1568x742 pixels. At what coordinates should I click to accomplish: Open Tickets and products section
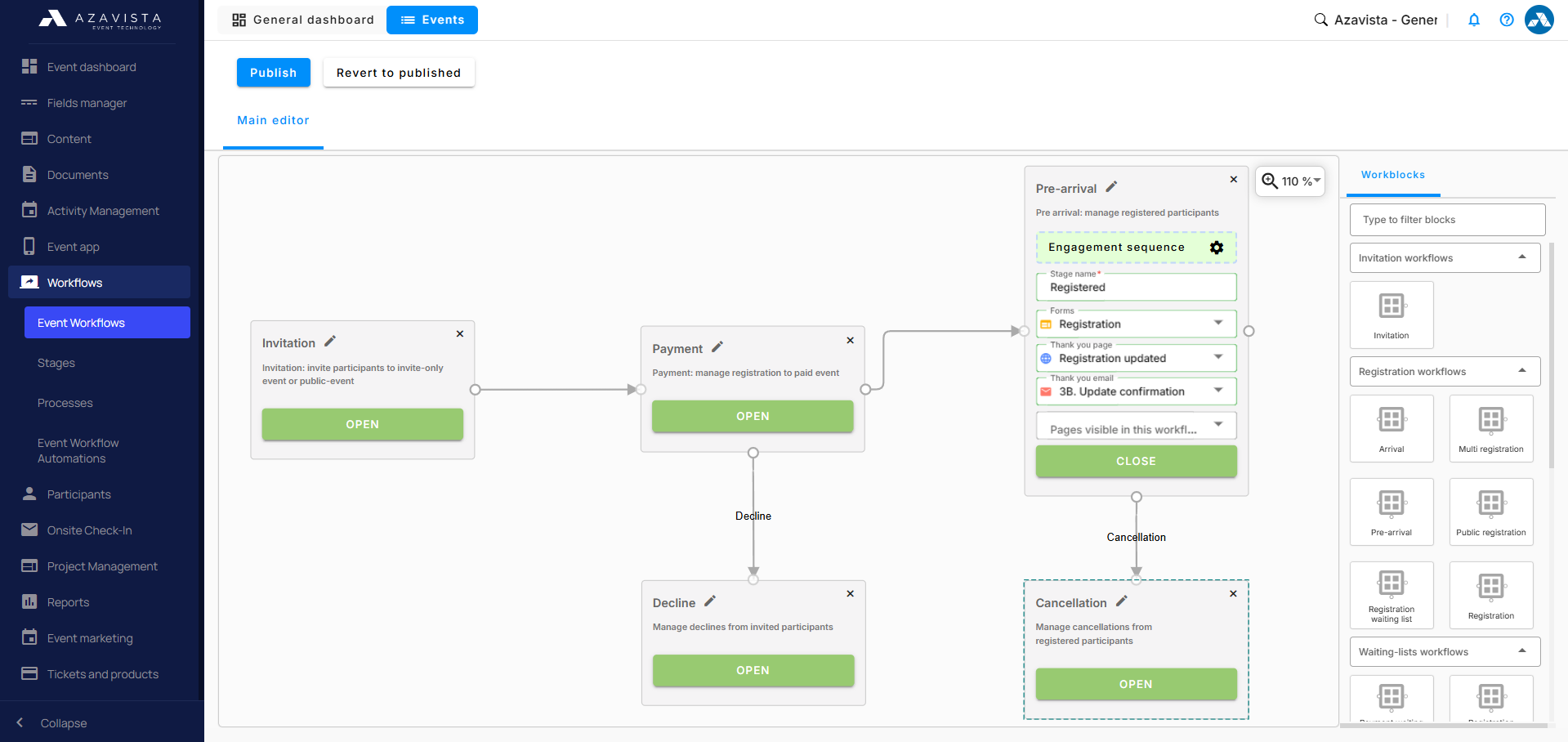[99, 674]
